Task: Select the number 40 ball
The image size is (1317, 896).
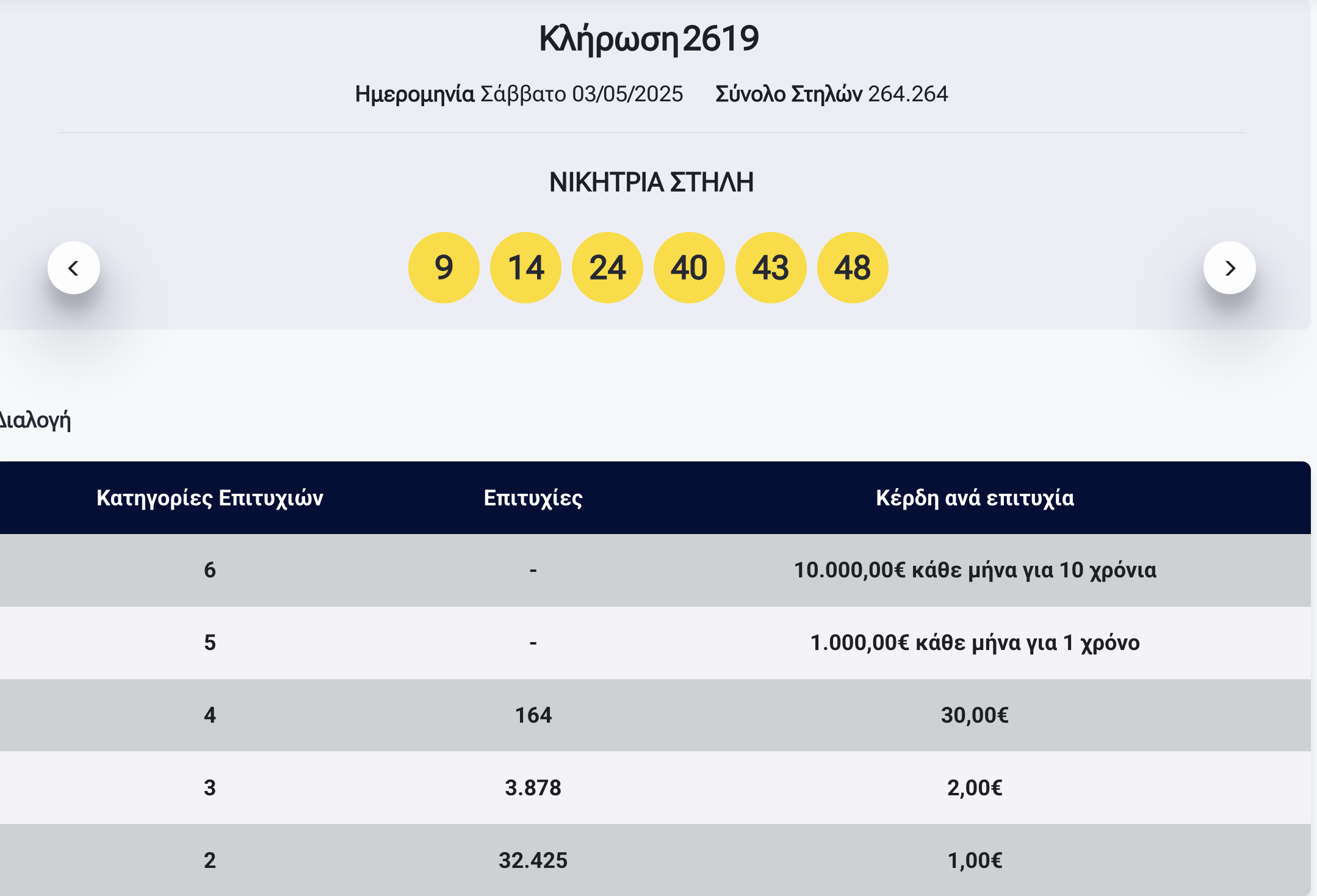Action: click(x=689, y=267)
